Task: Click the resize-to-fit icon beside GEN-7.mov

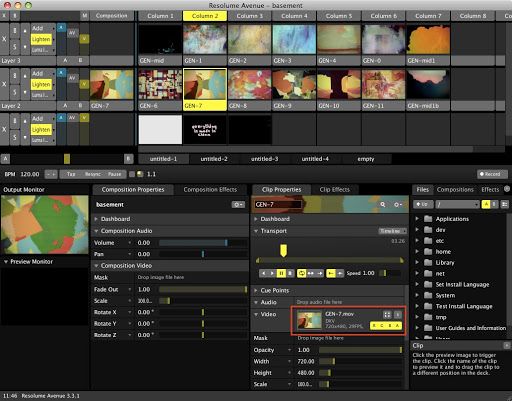Action: click(387, 314)
